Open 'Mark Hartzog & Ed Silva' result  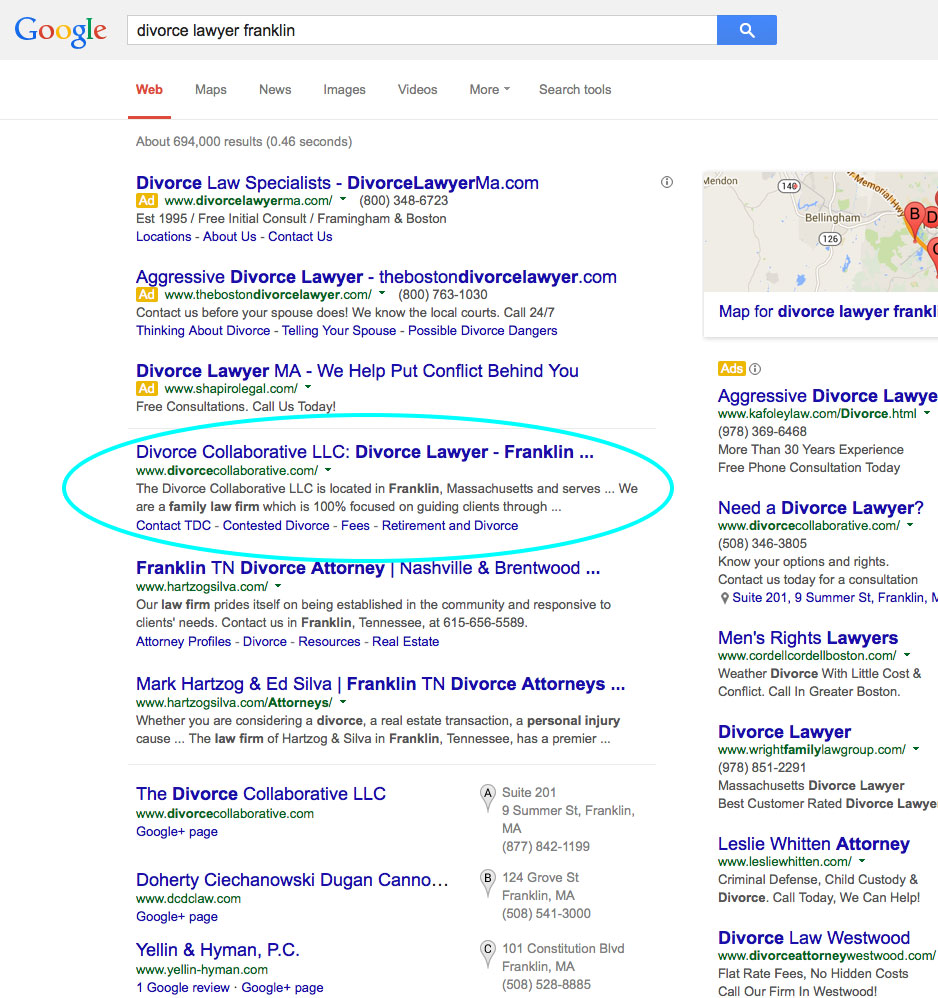pyautogui.click(x=381, y=684)
